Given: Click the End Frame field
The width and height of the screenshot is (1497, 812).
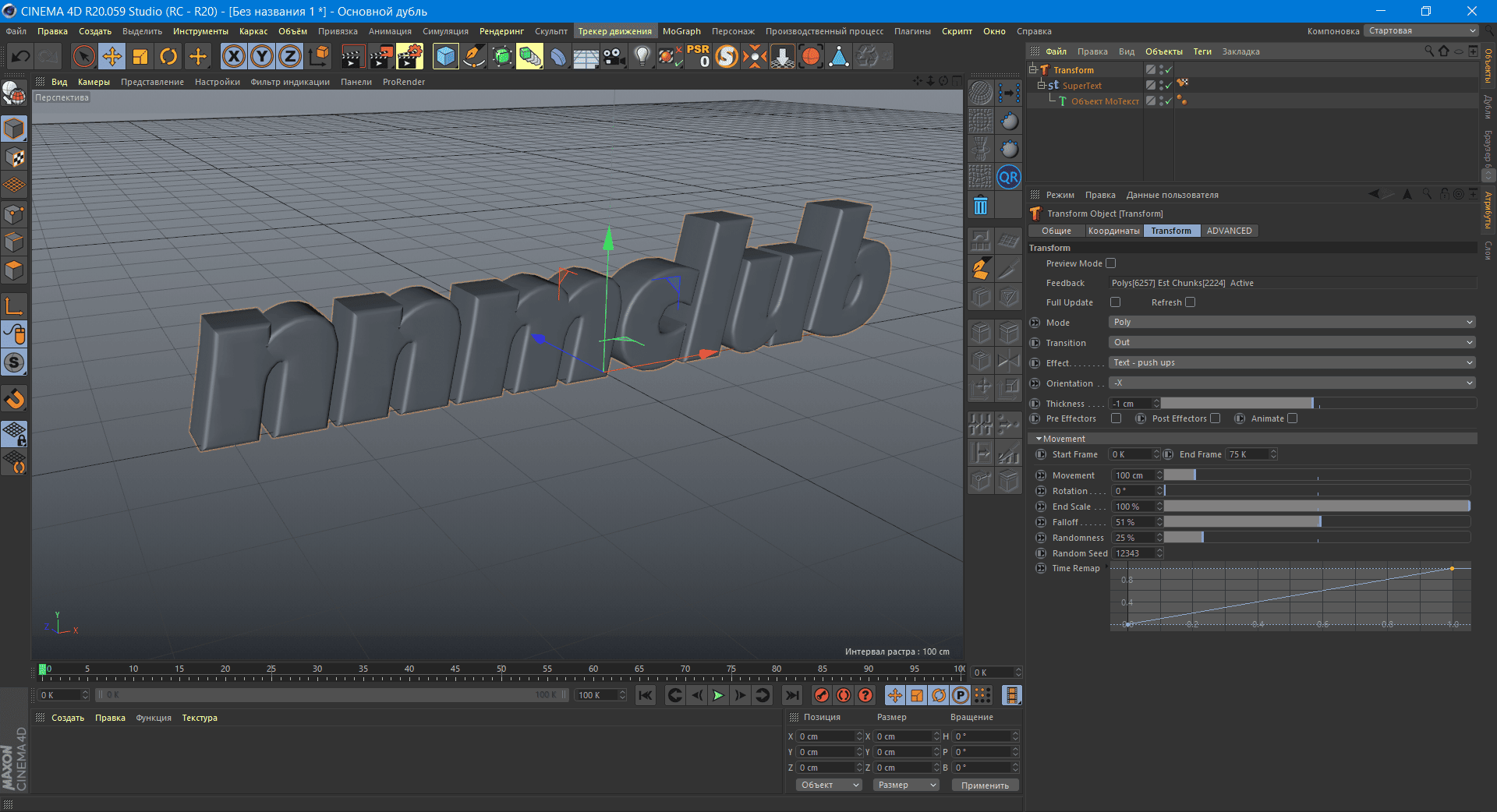Looking at the screenshot, I should point(1247,454).
